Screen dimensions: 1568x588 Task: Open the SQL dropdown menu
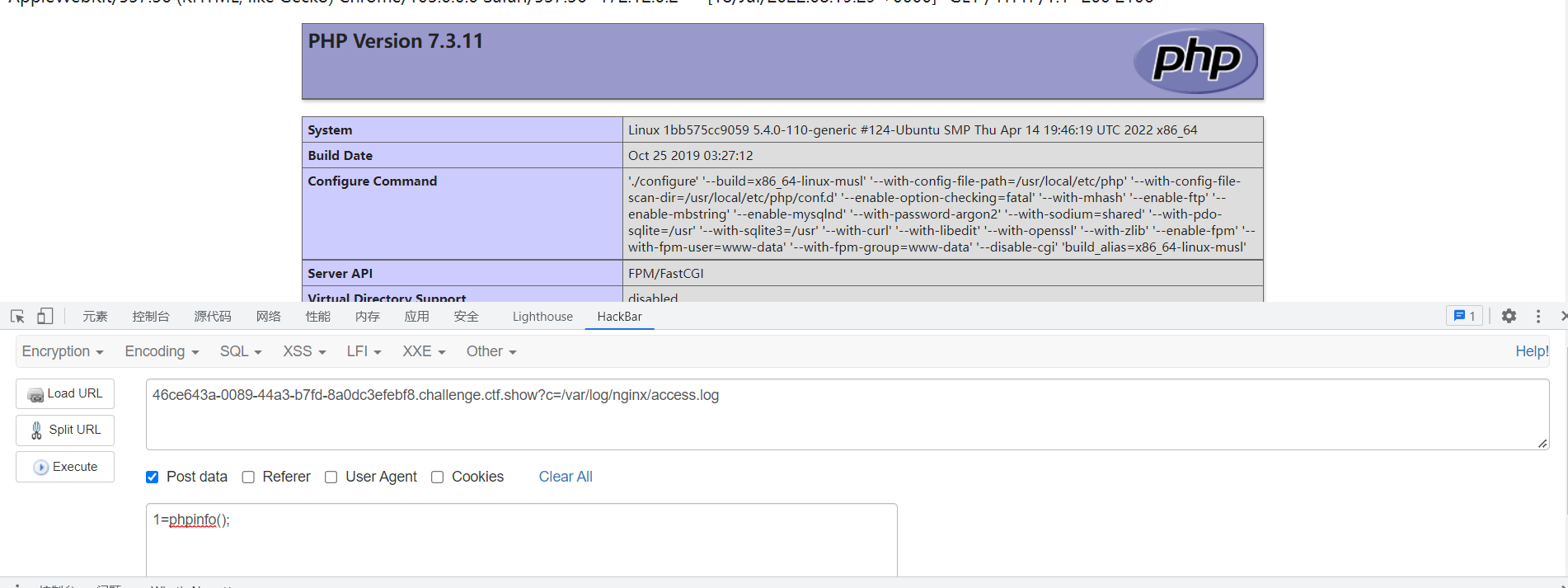pyautogui.click(x=240, y=352)
